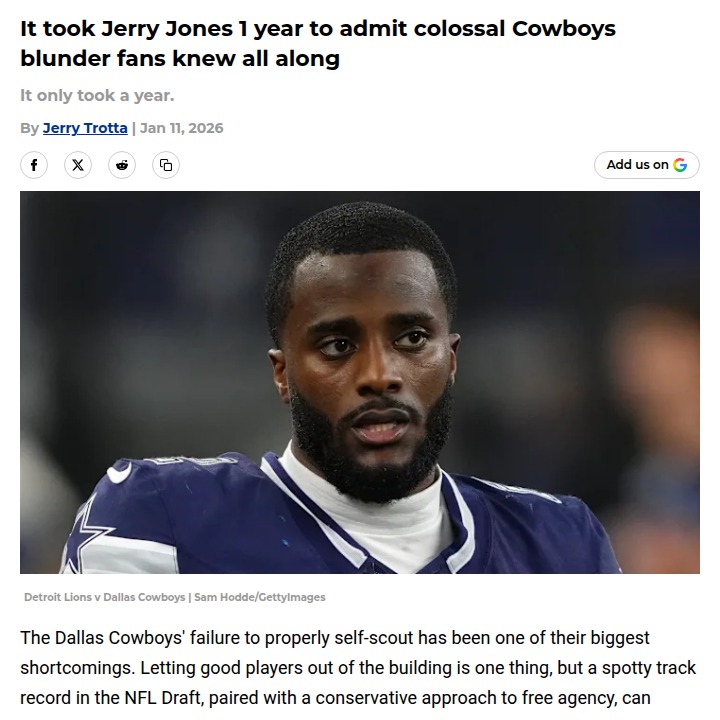
Task: Click the 'Detroit Lions v Dallas Cowboys' caption
Action: pos(105,597)
